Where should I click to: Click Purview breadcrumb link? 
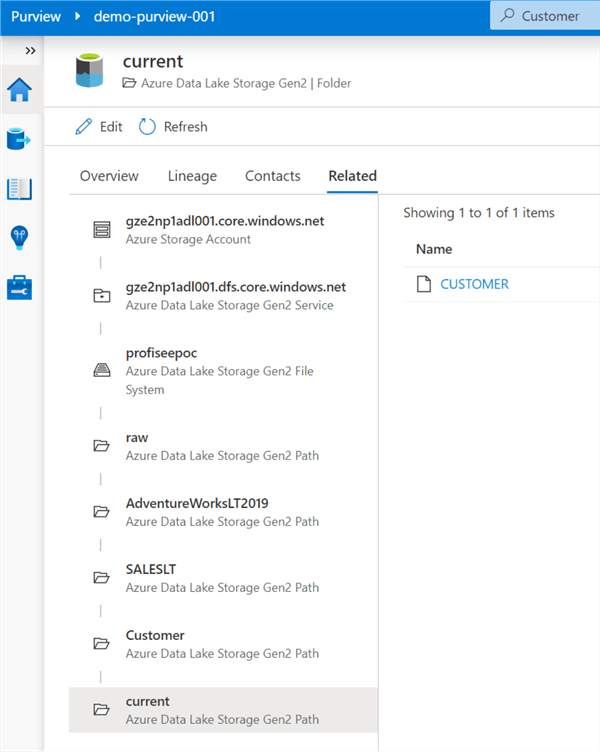[x=36, y=16]
